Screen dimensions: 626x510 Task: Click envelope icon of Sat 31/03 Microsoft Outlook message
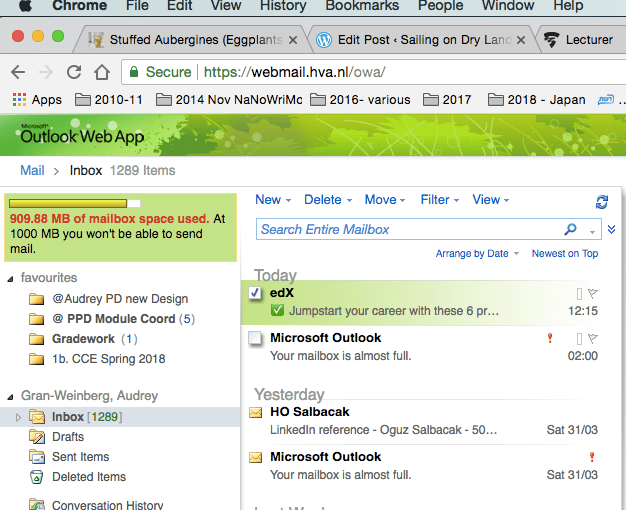pyautogui.click(x=256, y=458)
